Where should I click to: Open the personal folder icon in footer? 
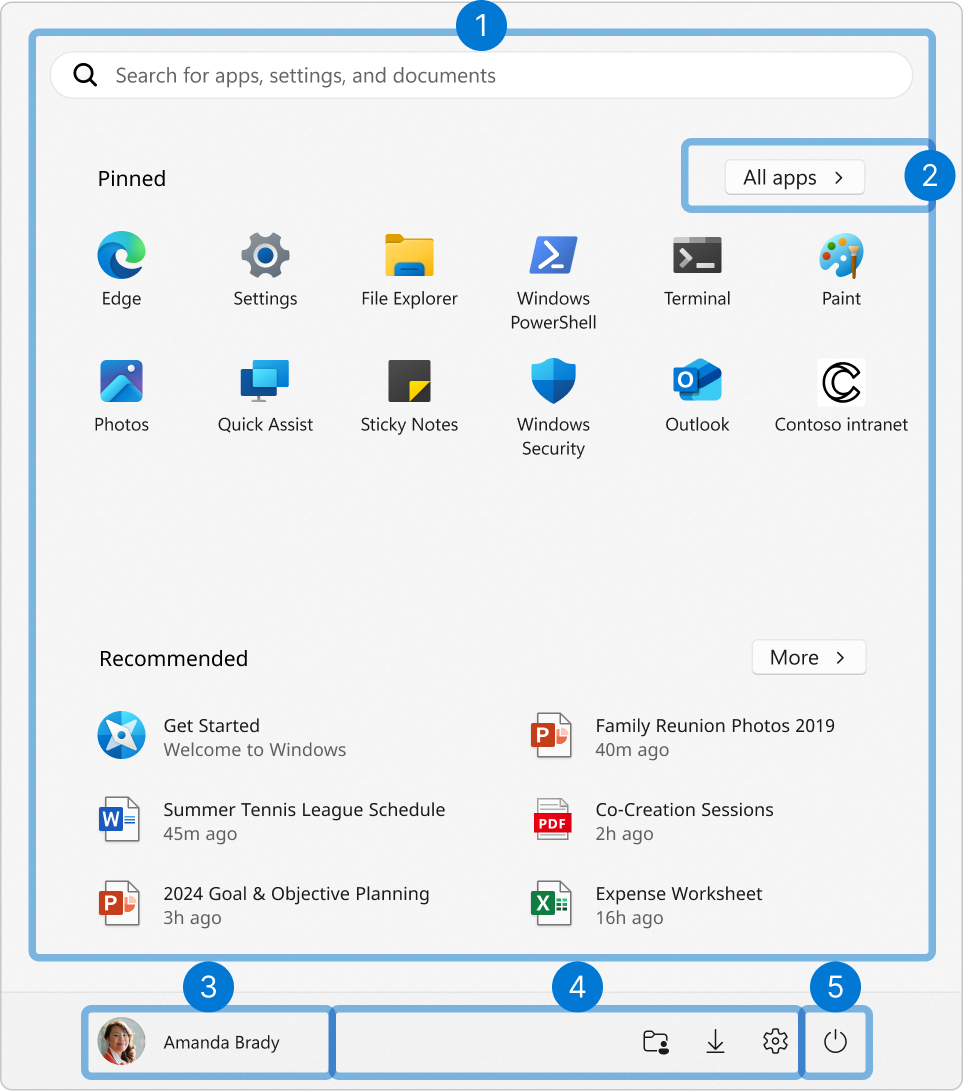coord(655,1042)
